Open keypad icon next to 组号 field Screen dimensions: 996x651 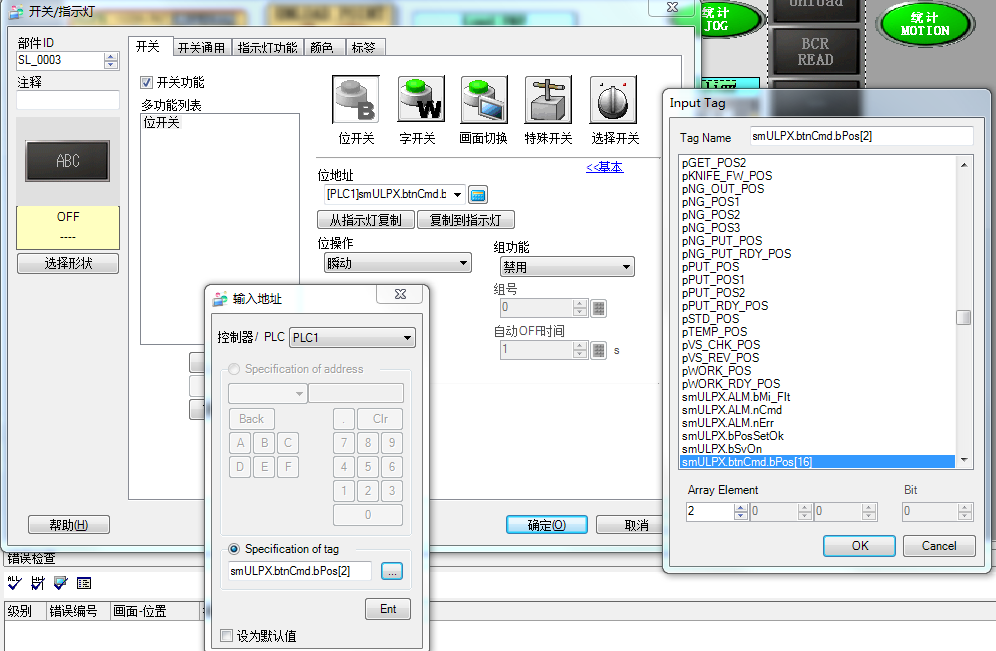pos(599,308)
